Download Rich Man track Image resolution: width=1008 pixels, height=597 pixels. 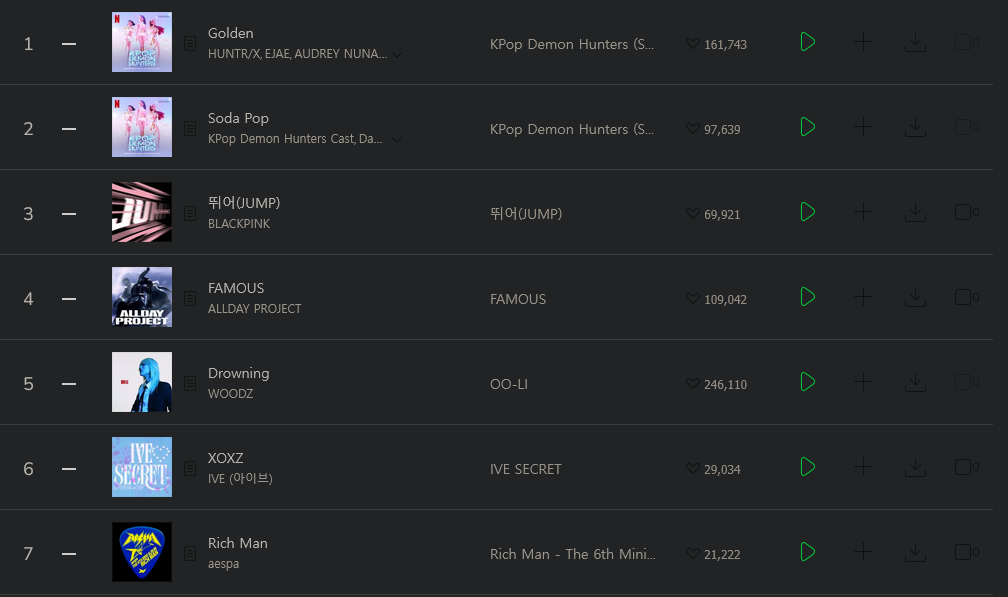[x=915, y=552]
